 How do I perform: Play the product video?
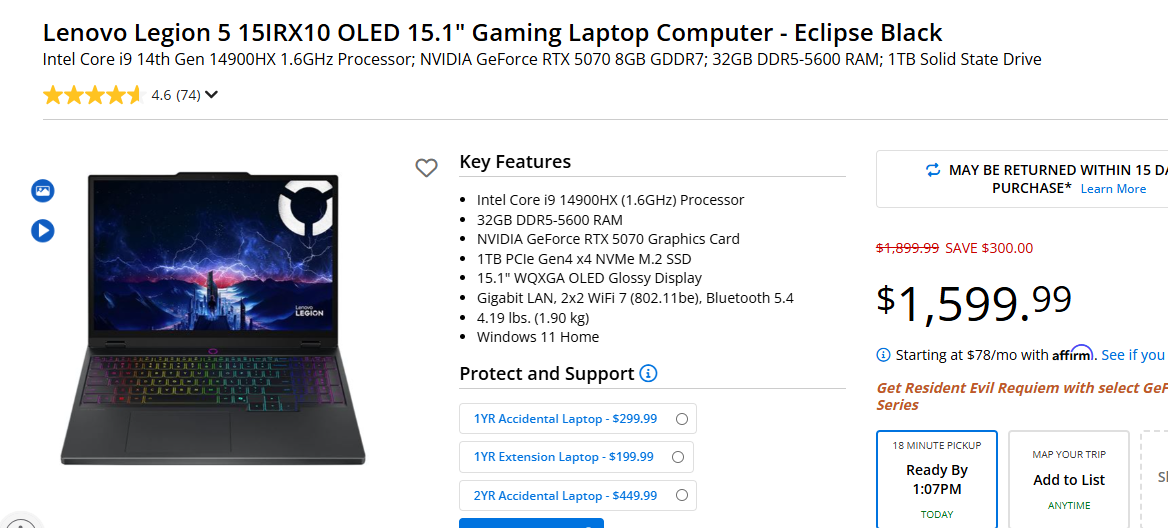[x=42, y=231]
